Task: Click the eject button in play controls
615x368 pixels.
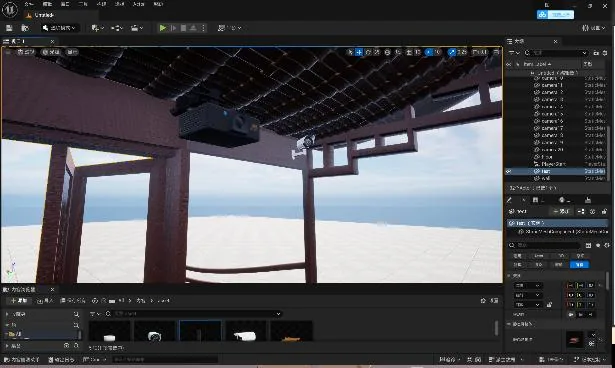Action: pos(193,28)
